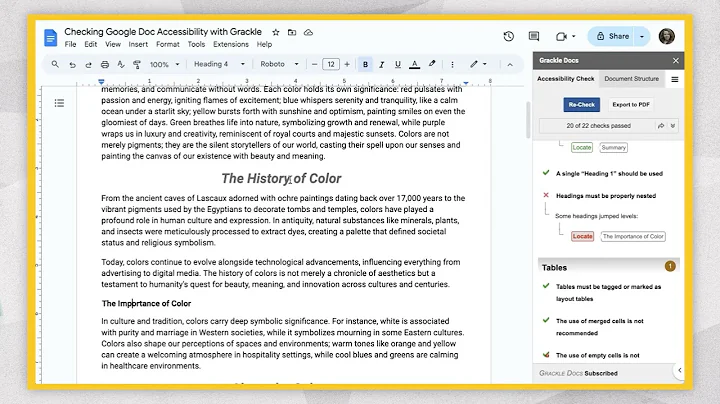Open the Format menu
Viewport: 720px width, 404px height.
pyautogui.click(x=168, y=45)
